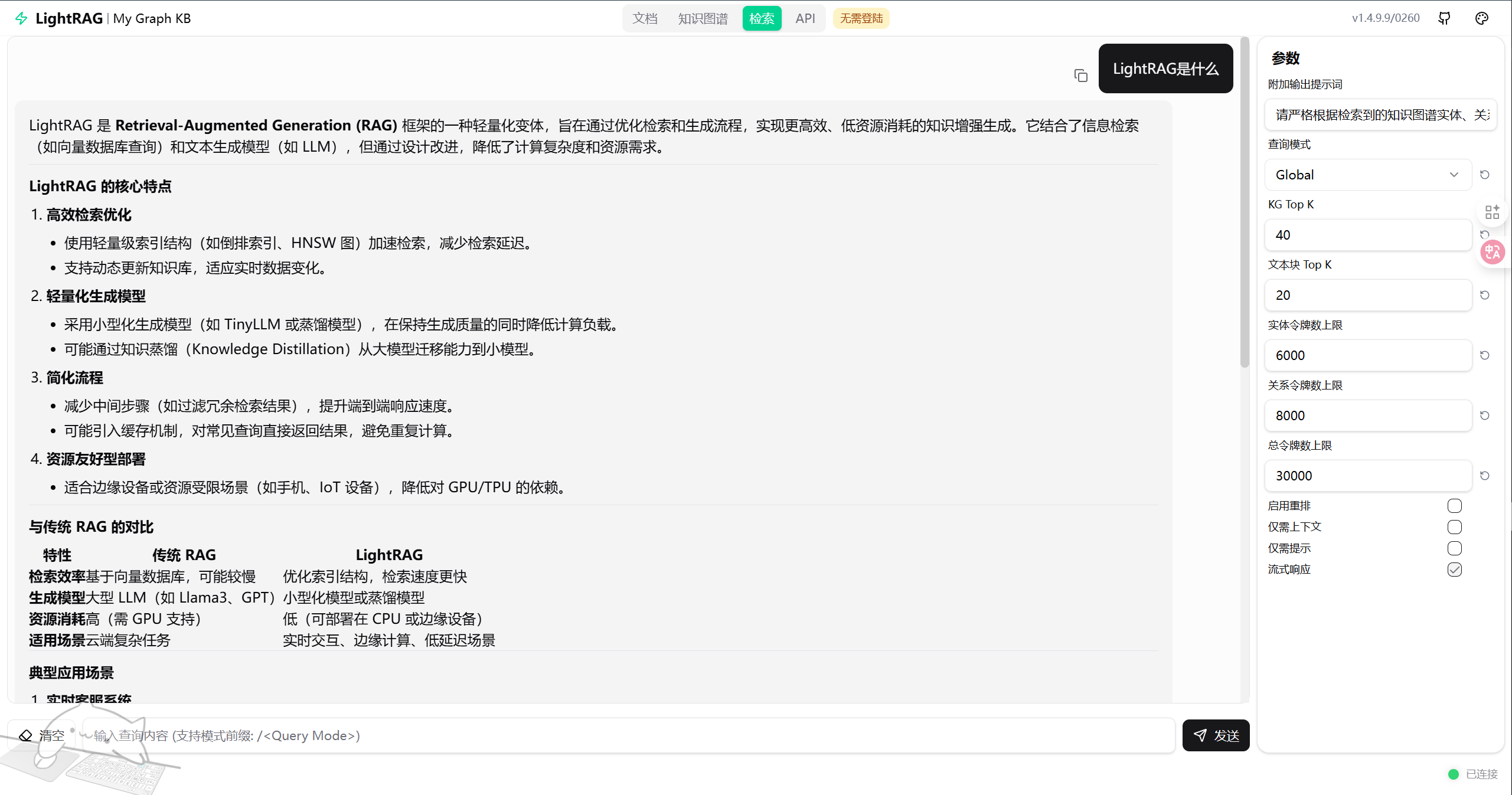The width and height of the screenshot is (1512, 795).
Task: Copy the LightRAG是什么 message with copy icon
Action: 1080,76
